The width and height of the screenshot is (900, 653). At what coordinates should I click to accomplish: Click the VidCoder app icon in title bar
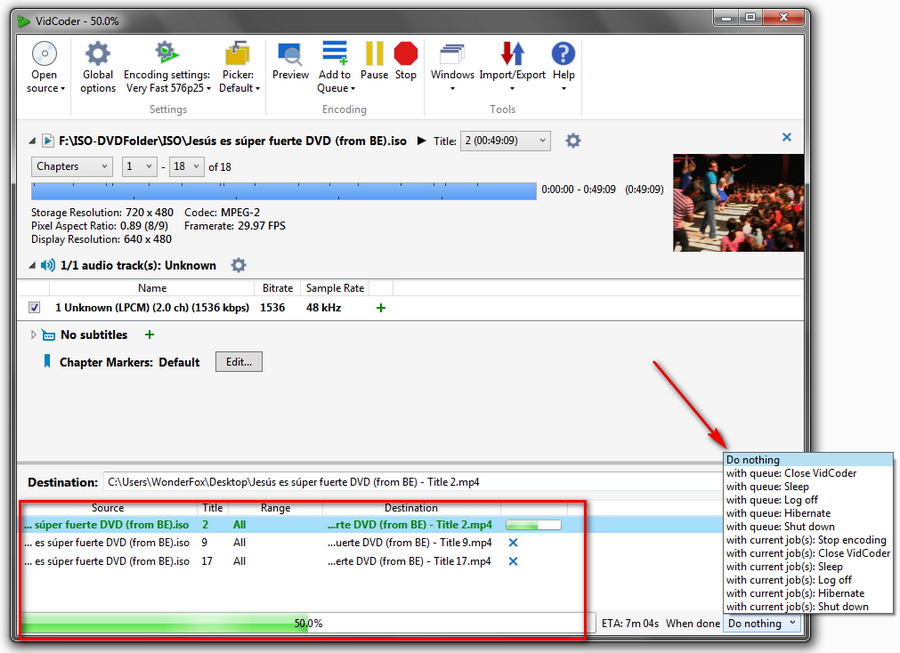coord(24,21)
